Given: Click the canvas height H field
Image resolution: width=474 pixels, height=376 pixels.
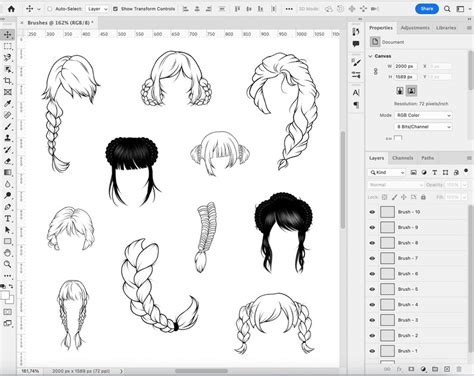Looking at the screenshot, I should click(x=405, y=77).
